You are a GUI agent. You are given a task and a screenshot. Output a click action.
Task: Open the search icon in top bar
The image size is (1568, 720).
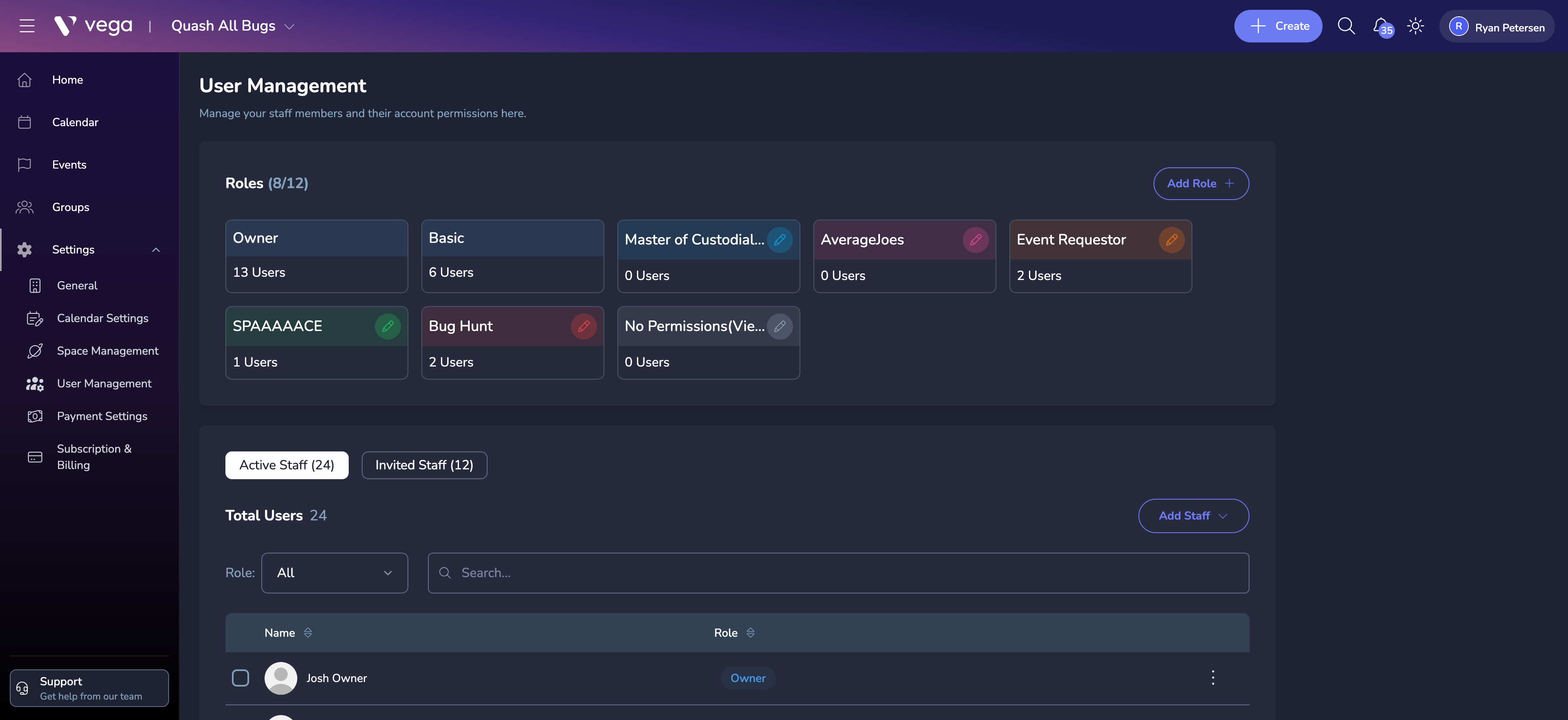(1346, 26)
